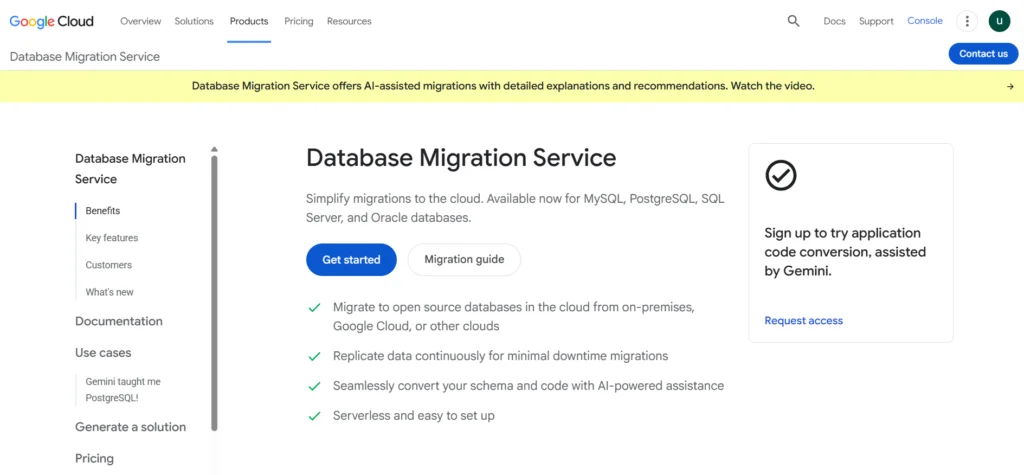
Task: Open search with the magnifier icon
Action: [x=793, y=21]
